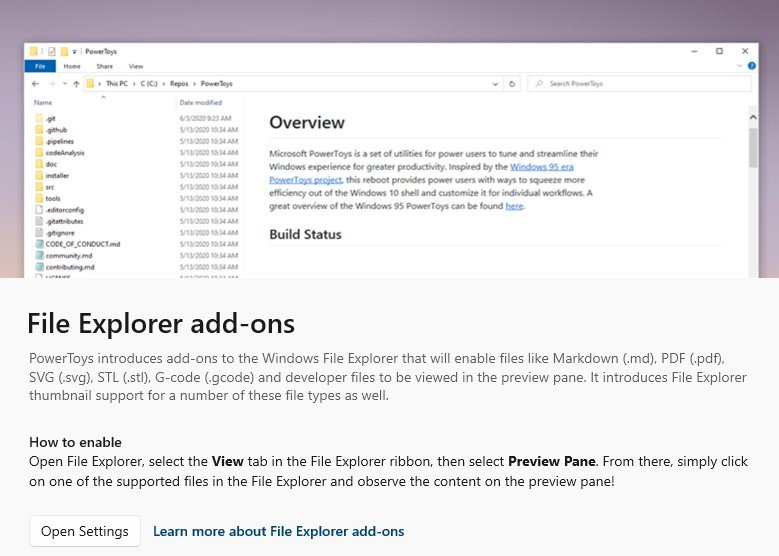Open the View ribbon tab
The width and height of the screenshot is (779, 556).
coord(136,66)
